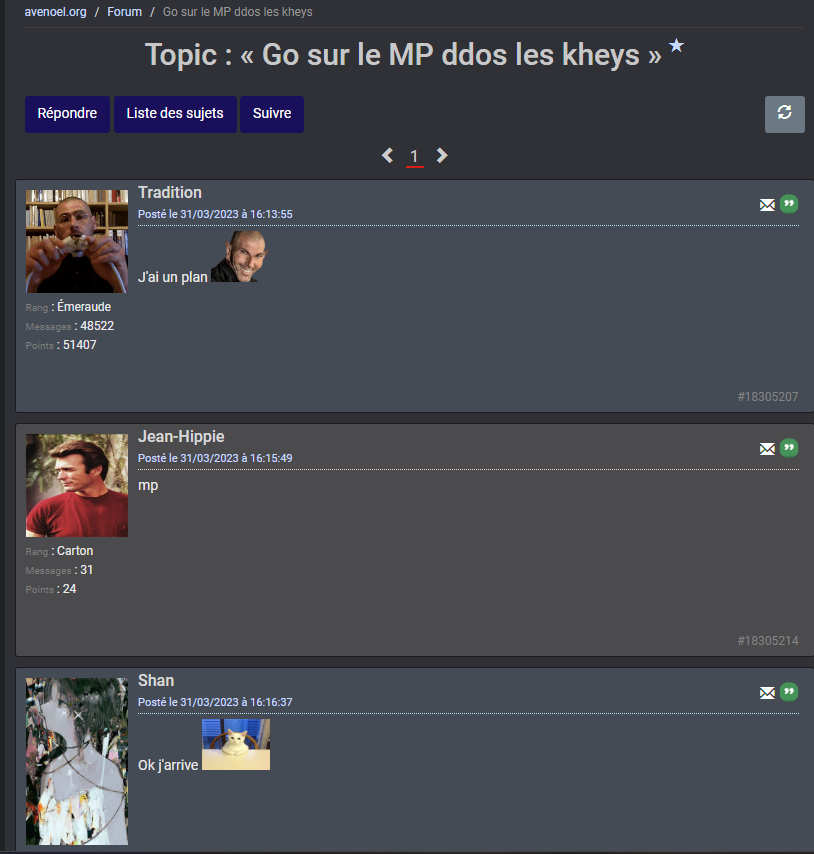
Task: Quote Shan's post with green quote icon
Action: click(x=789, y=692)
